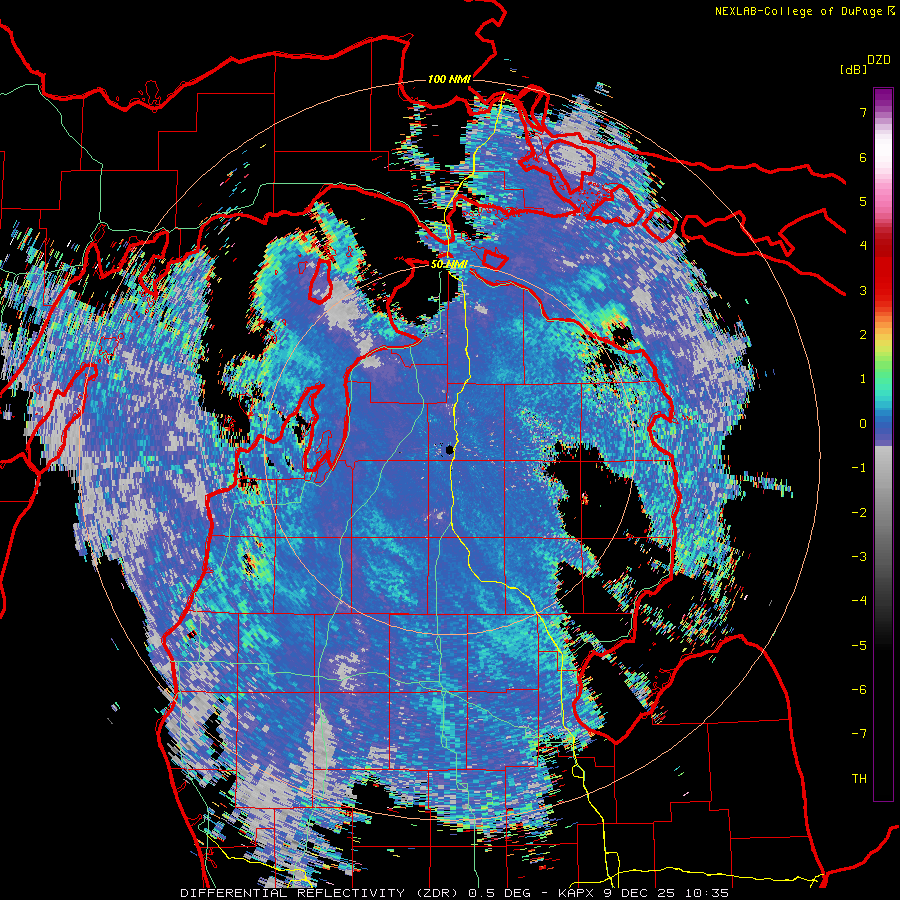Click the -2 tick label on color scale
Image resolution: width=900 pixels, height=900 pixels.
click(859, 512)
